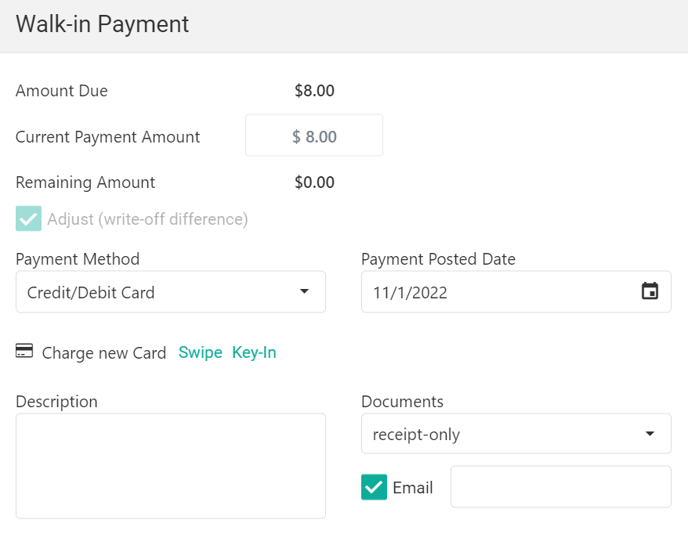Click the Email checkbox label text
Image resolution: width=688 pixels, height=556 pixels.
[x=413, y=488]
